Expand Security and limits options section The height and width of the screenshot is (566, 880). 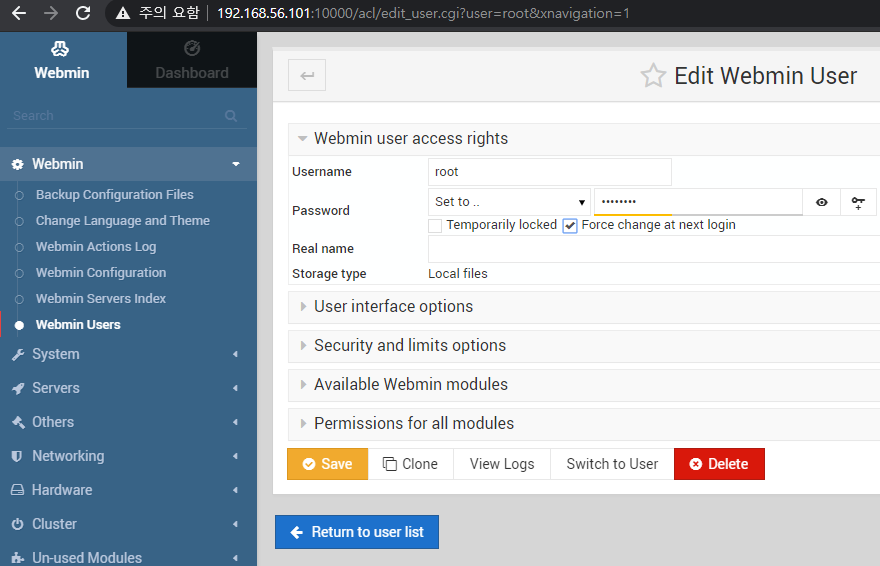pos(410,346)
